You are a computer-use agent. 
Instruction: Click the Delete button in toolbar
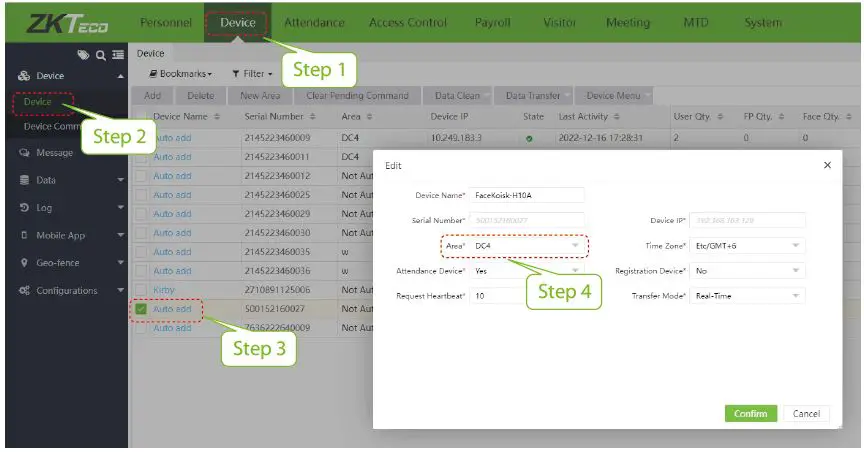(x=201, y=95)
